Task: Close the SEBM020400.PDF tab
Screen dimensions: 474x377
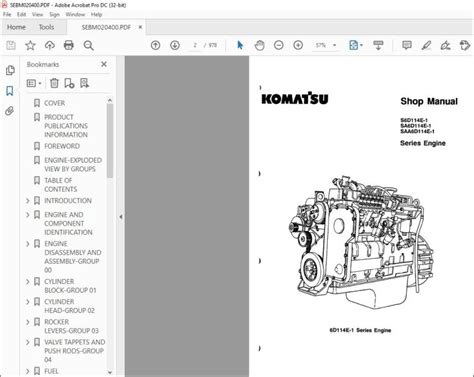Action: (x=140, y=27)
